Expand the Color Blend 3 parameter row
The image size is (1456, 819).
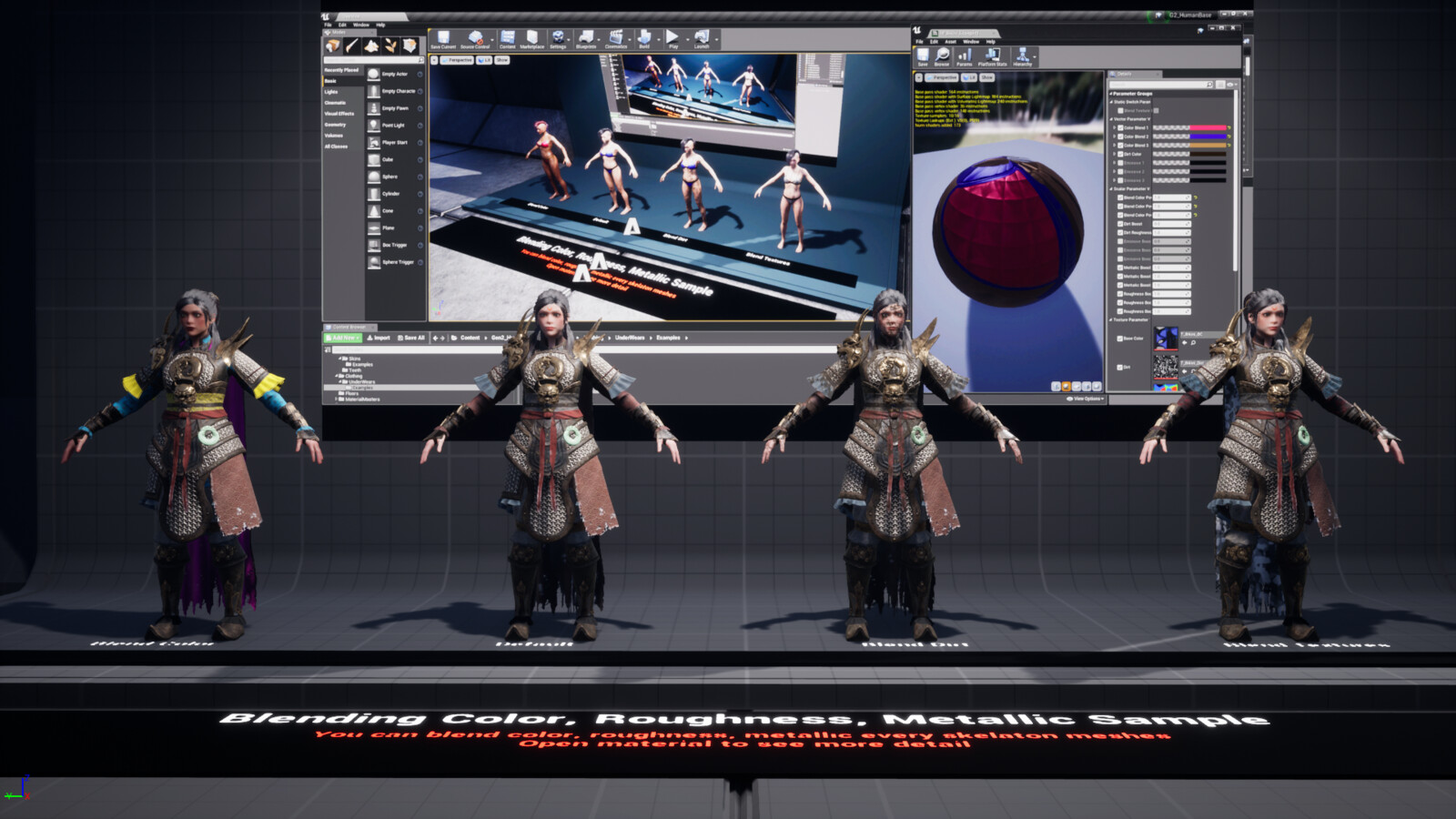(1114, 146)
